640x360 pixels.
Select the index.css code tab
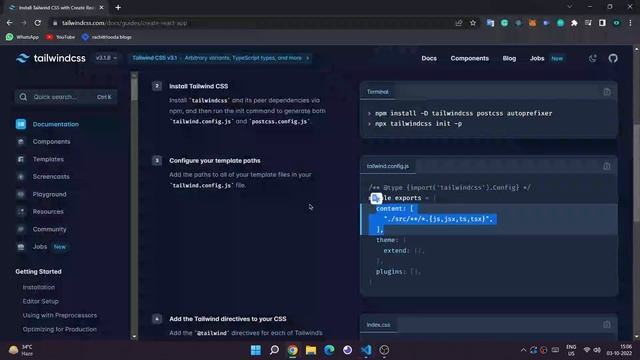click(x=378, y=325)
